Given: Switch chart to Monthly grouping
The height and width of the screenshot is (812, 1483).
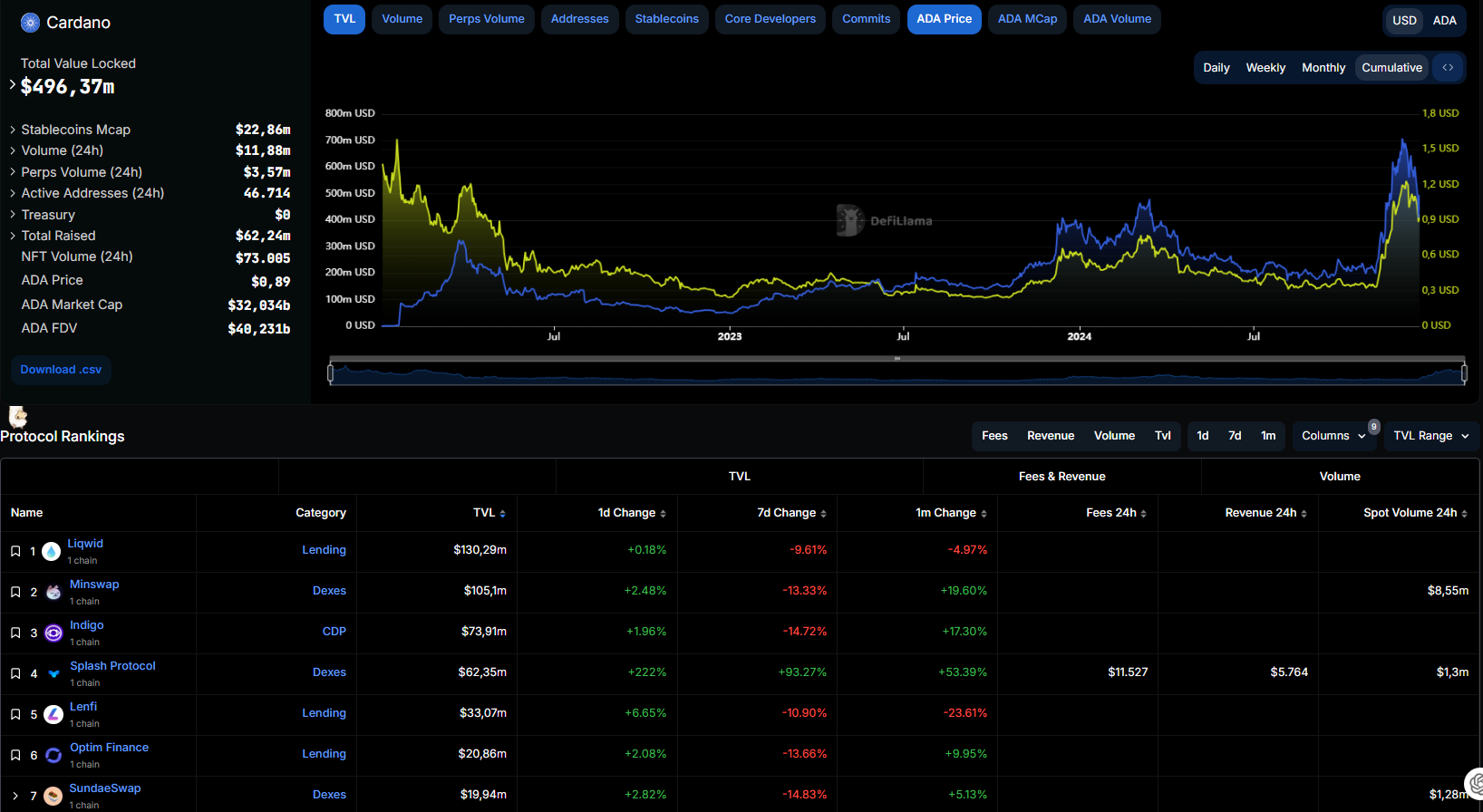Looking at the screenshot, I should pos(1323,68).
